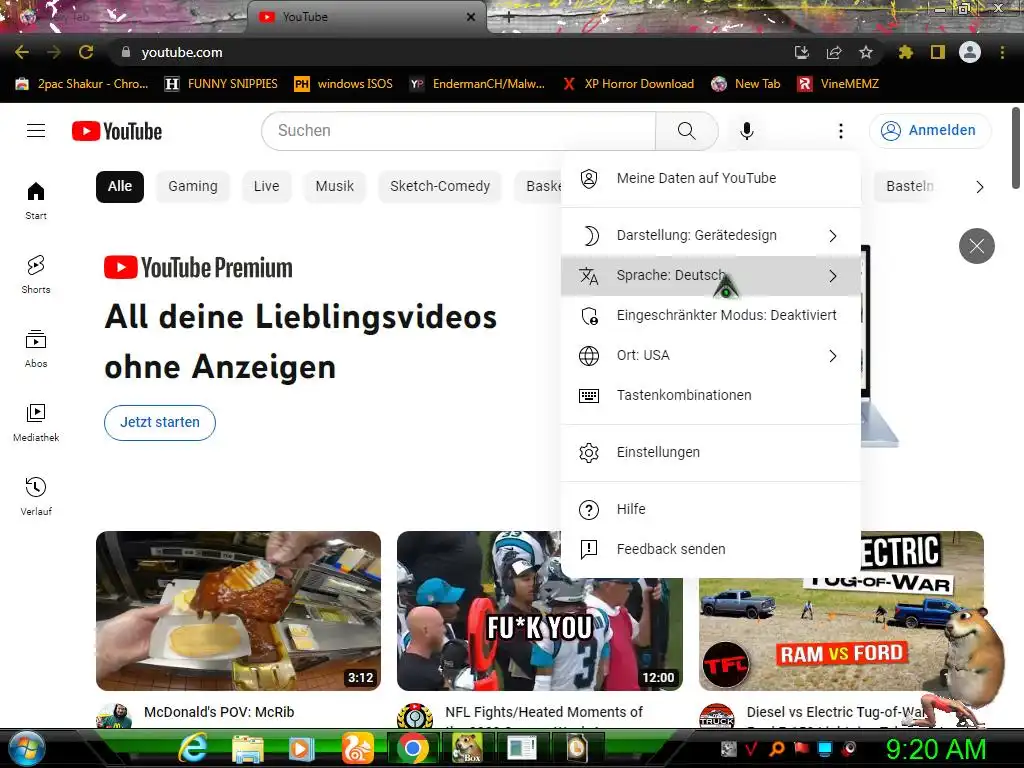Open the Chrome extensions puzzle icon
Viewport: 1024px width, 768px height.
[x=905, y=52]
